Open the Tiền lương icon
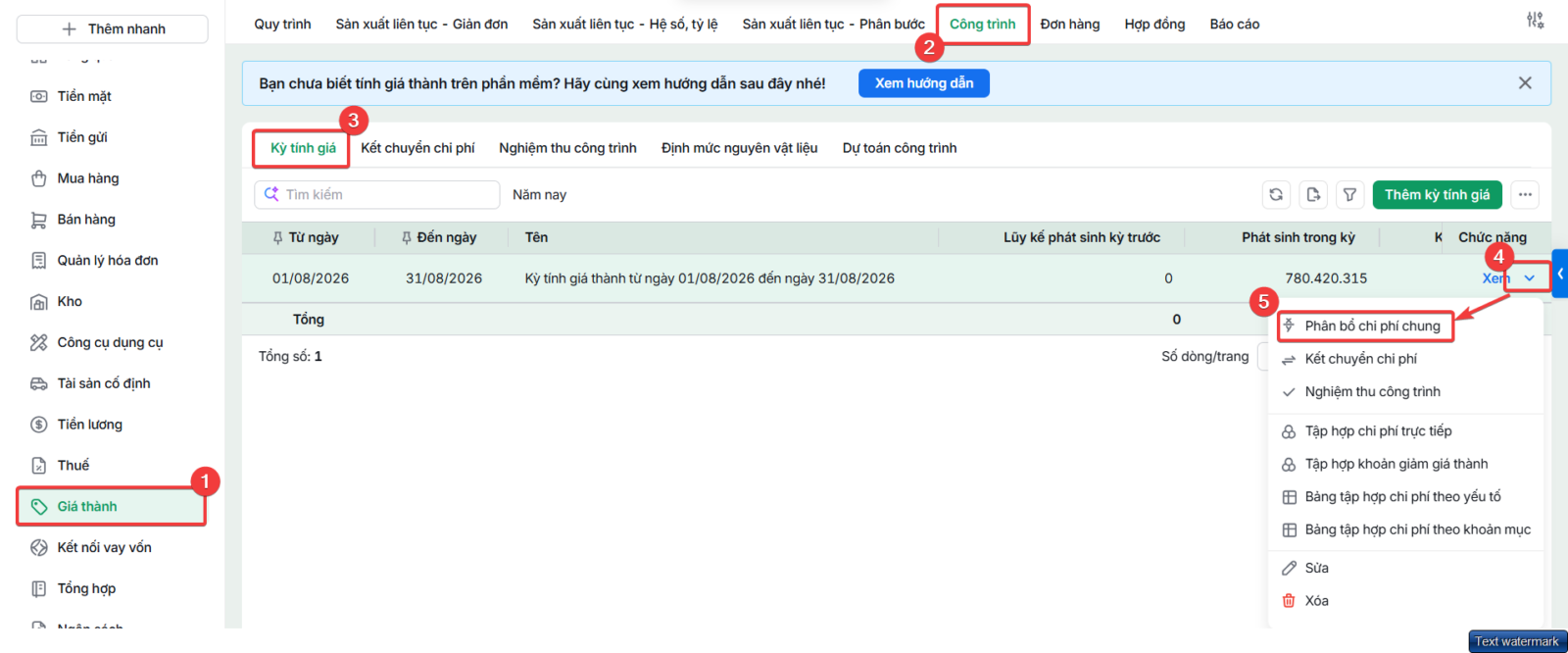The image size is (1568, 653). click(39, 425)
